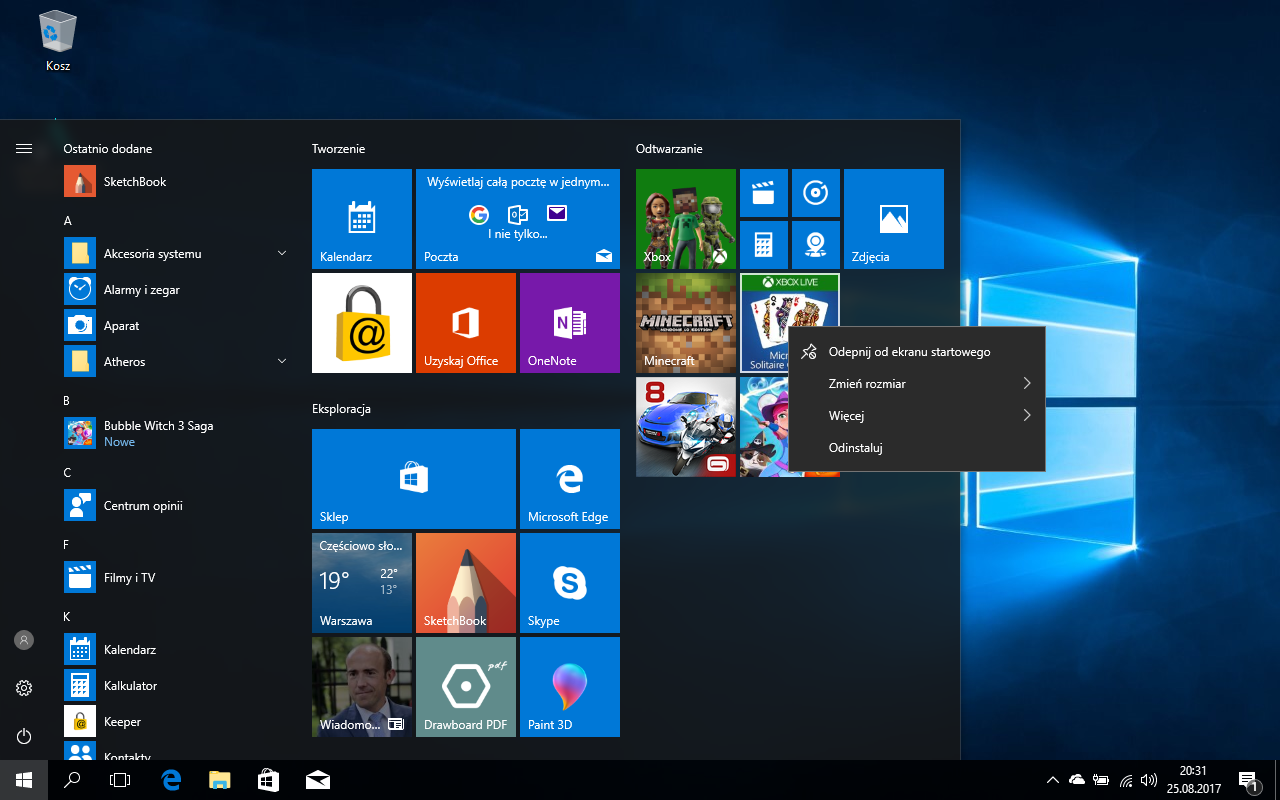This screenshot has height=800, width=1280.
Task: Open the Xbox tile
Action: 685,219
